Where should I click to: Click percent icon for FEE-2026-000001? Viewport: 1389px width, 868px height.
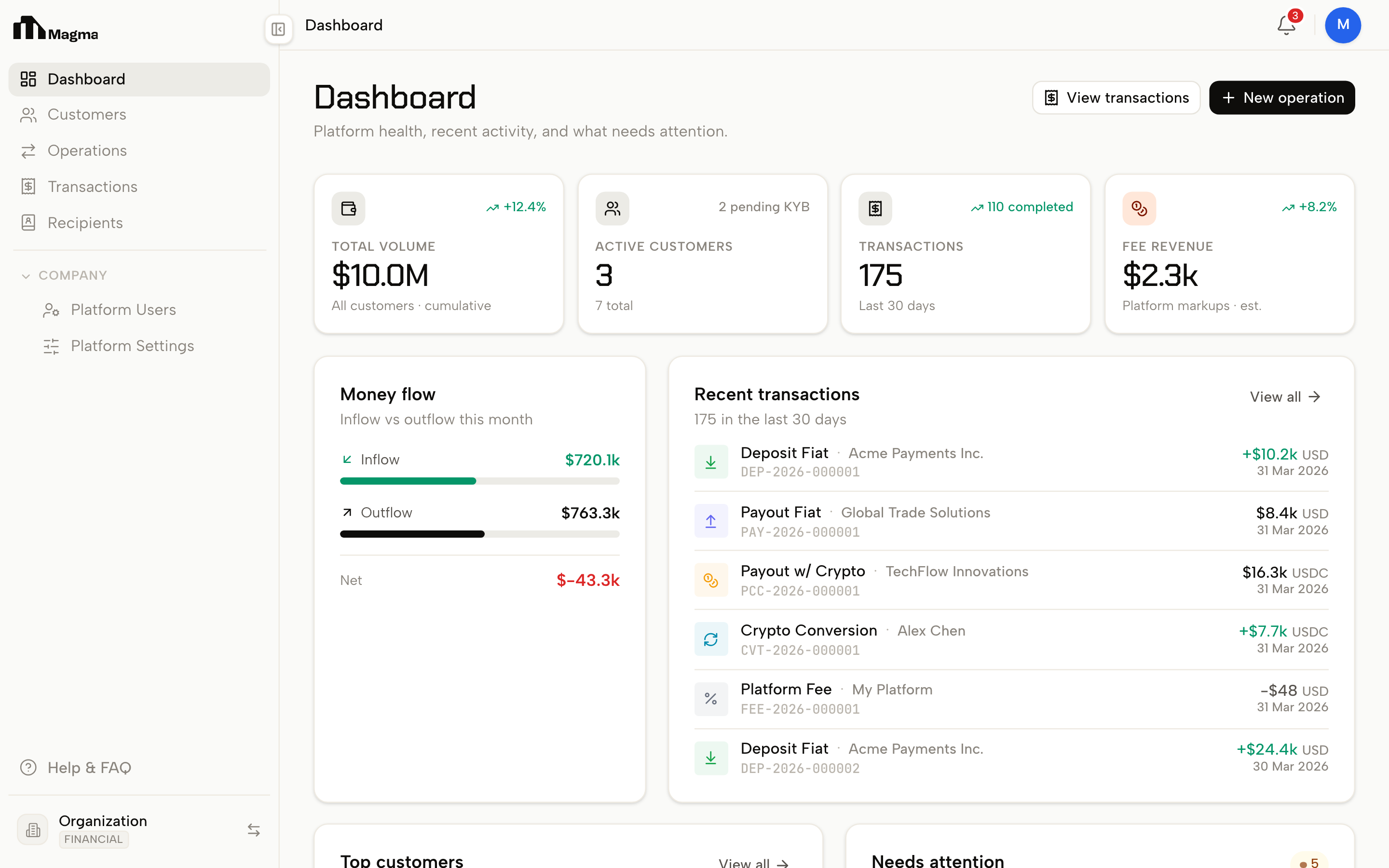click(710, 699)
